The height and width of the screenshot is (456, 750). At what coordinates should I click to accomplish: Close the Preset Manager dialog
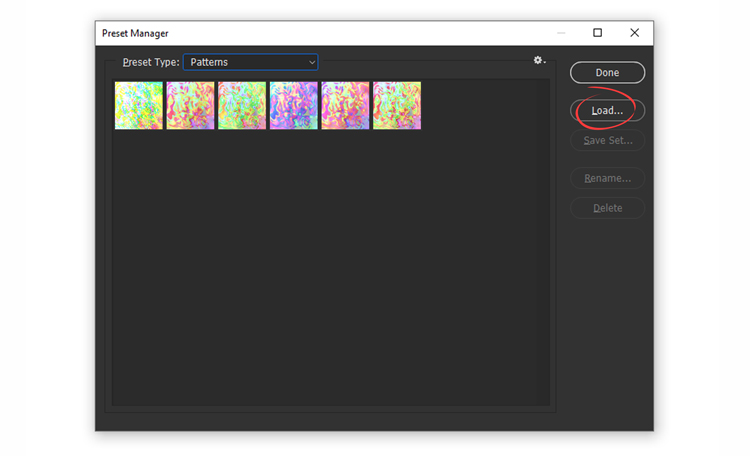tap(635, 33)
